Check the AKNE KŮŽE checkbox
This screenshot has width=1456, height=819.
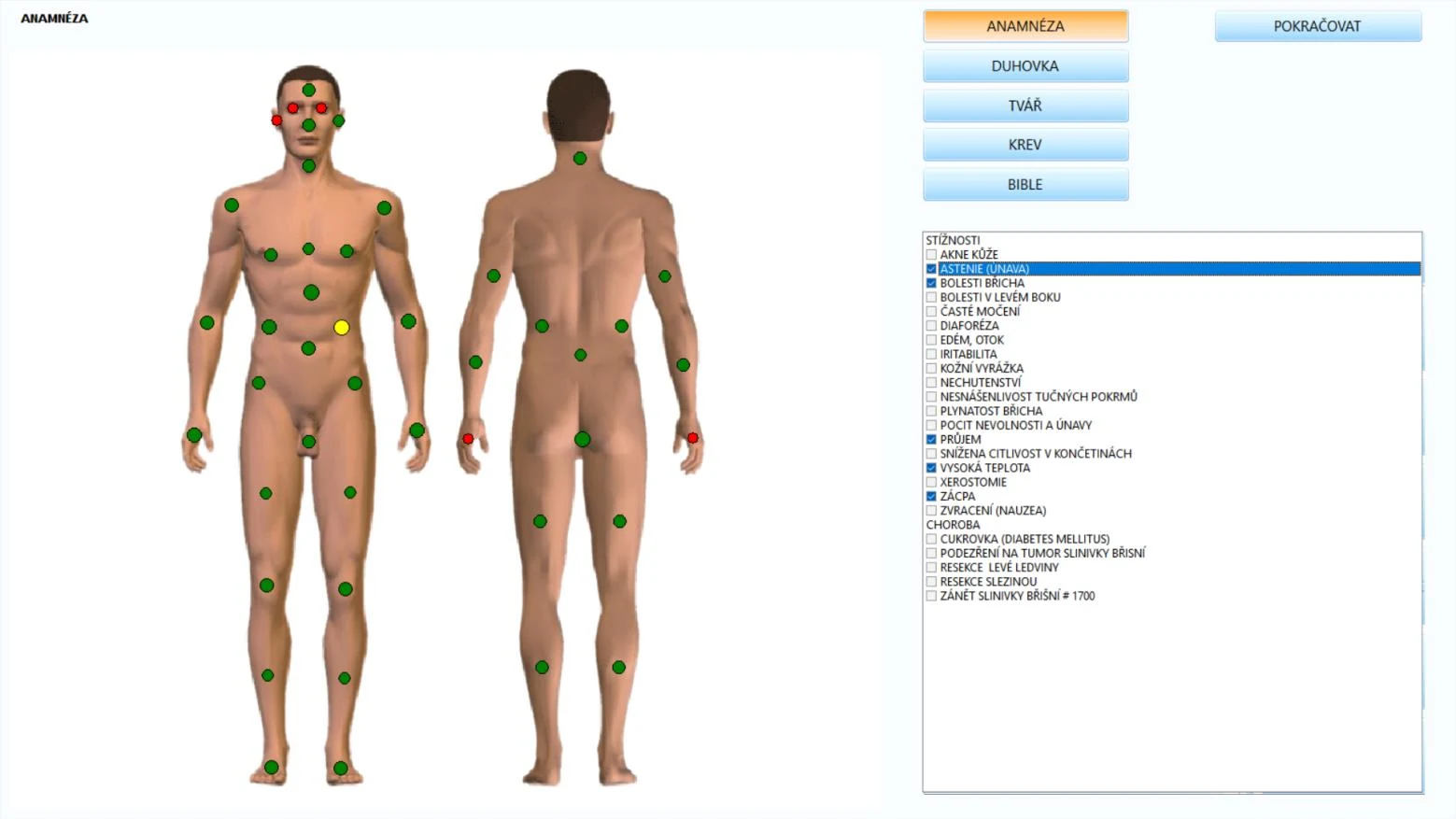click(x=931, y=254)
